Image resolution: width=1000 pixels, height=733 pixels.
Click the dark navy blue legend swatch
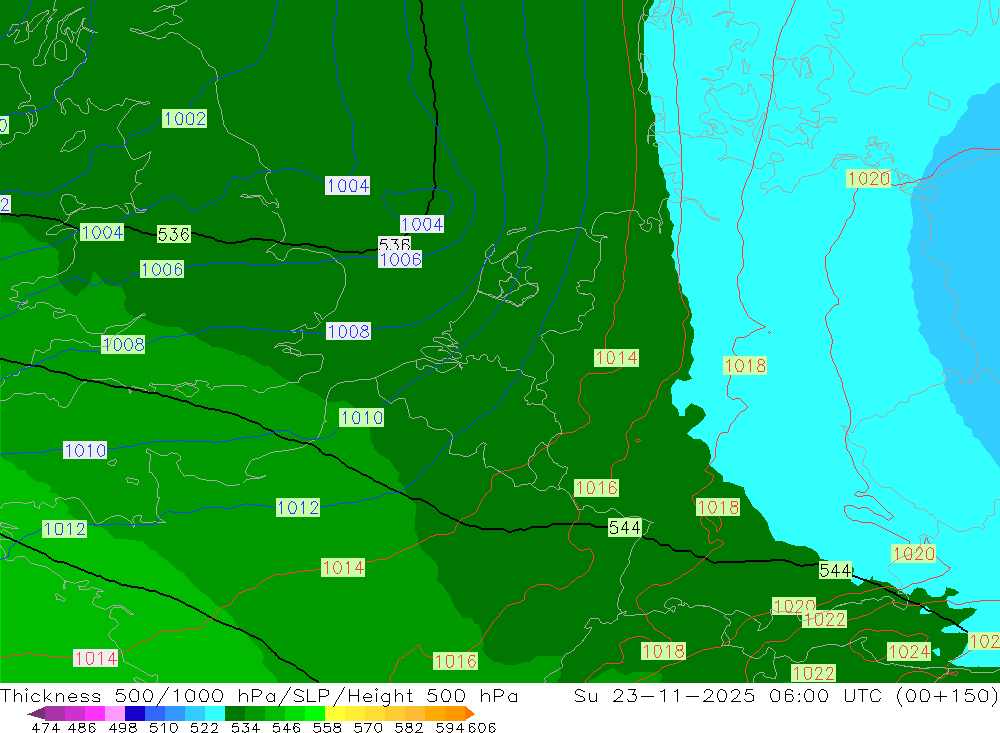[133, 713]
